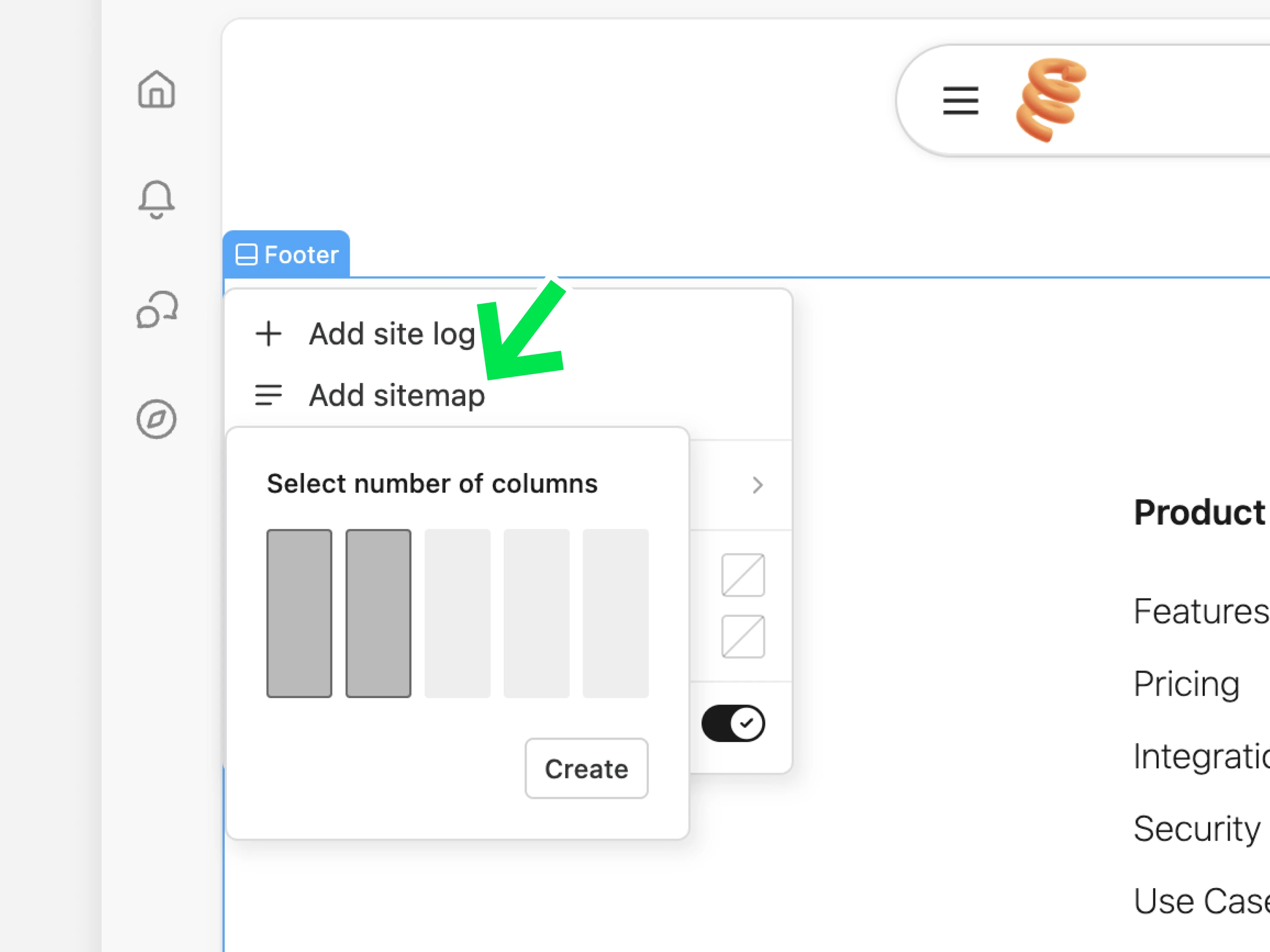The image size is (1270, 952).
Task: Open the Pricing footer link
Action: click(1187, 683)
